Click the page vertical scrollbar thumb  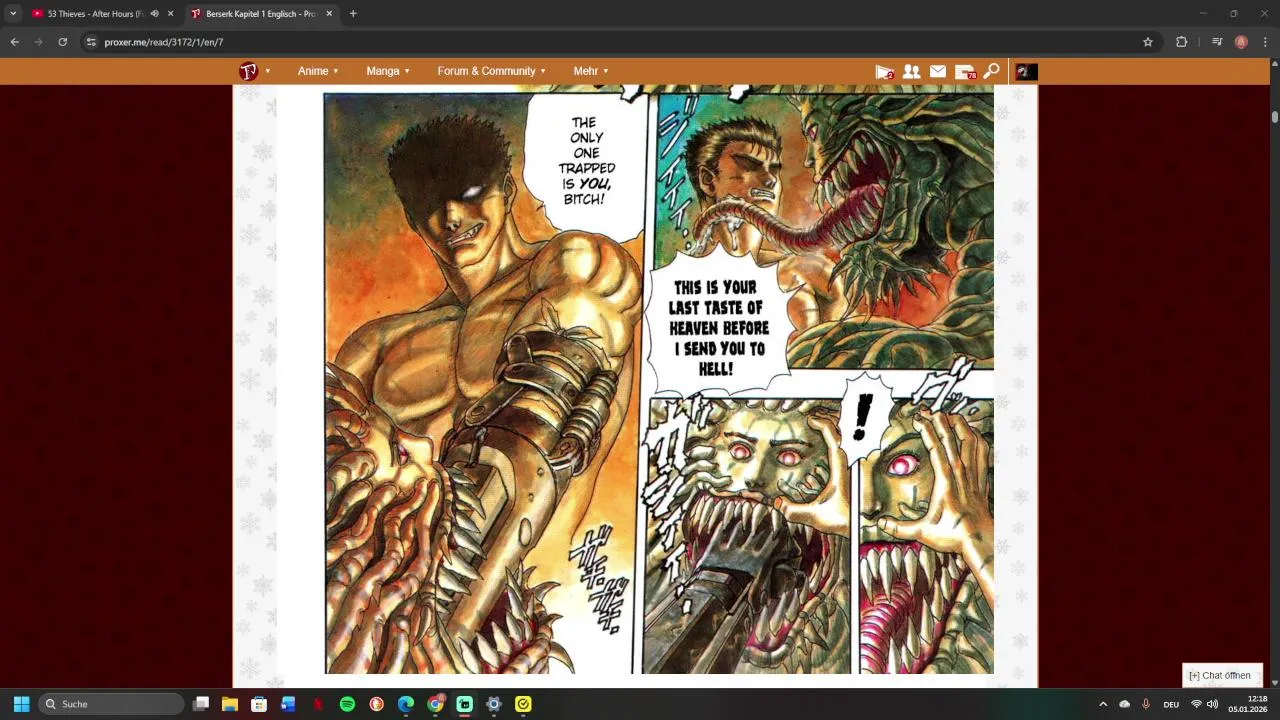1275,117
